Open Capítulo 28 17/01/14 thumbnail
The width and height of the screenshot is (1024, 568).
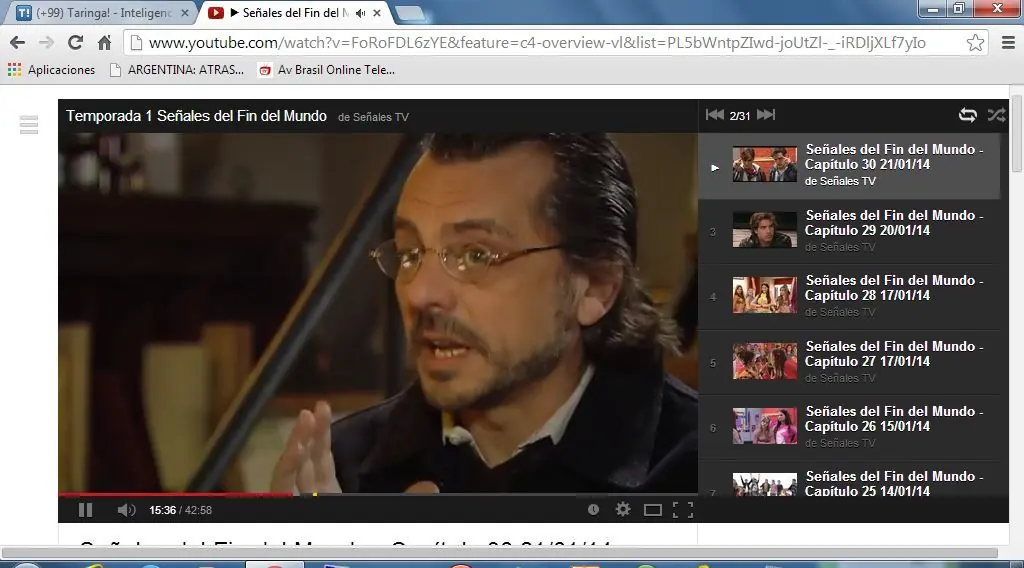[764, 295]
